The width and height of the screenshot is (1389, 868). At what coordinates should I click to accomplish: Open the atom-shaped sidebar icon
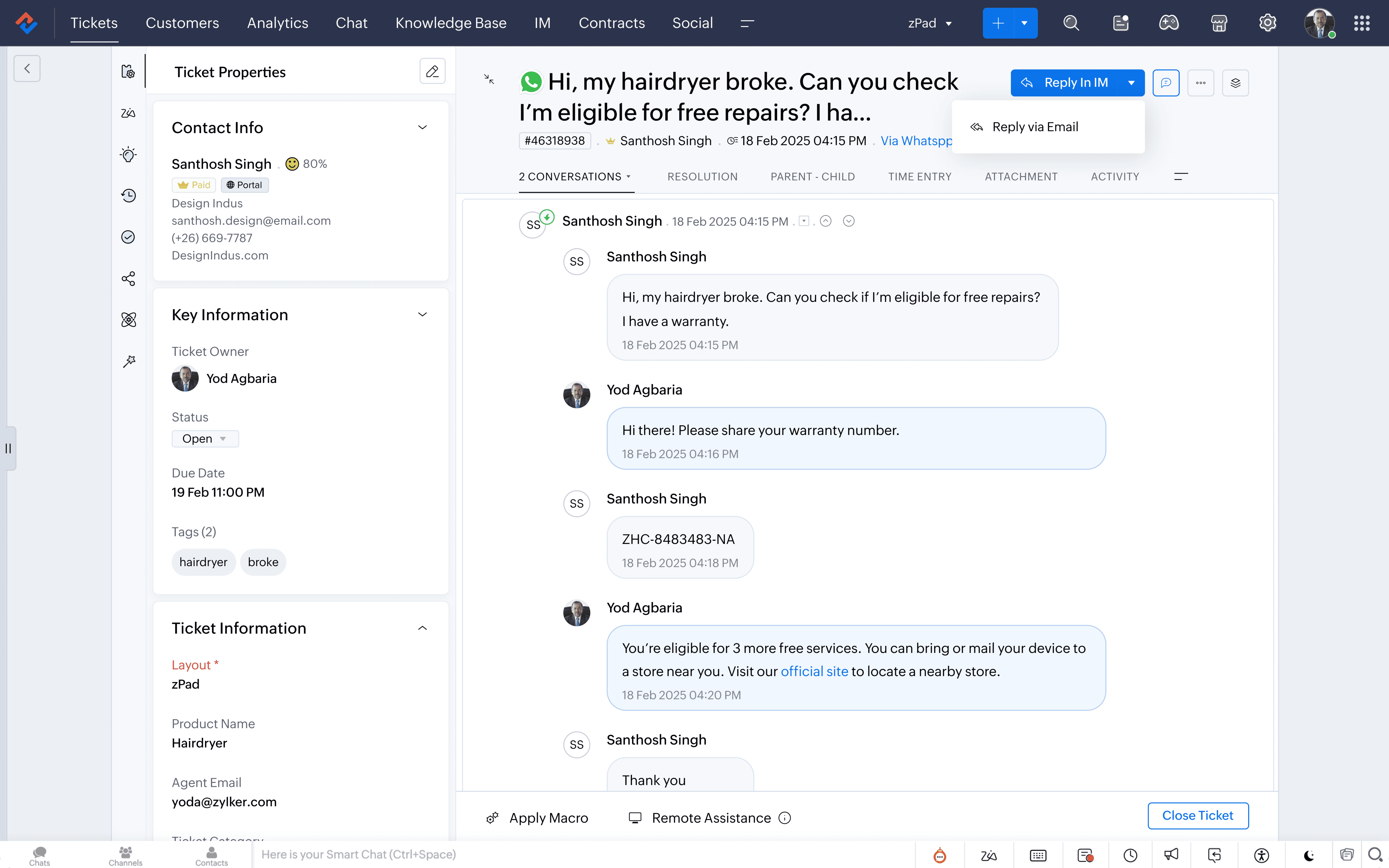[x=129, y=320]
